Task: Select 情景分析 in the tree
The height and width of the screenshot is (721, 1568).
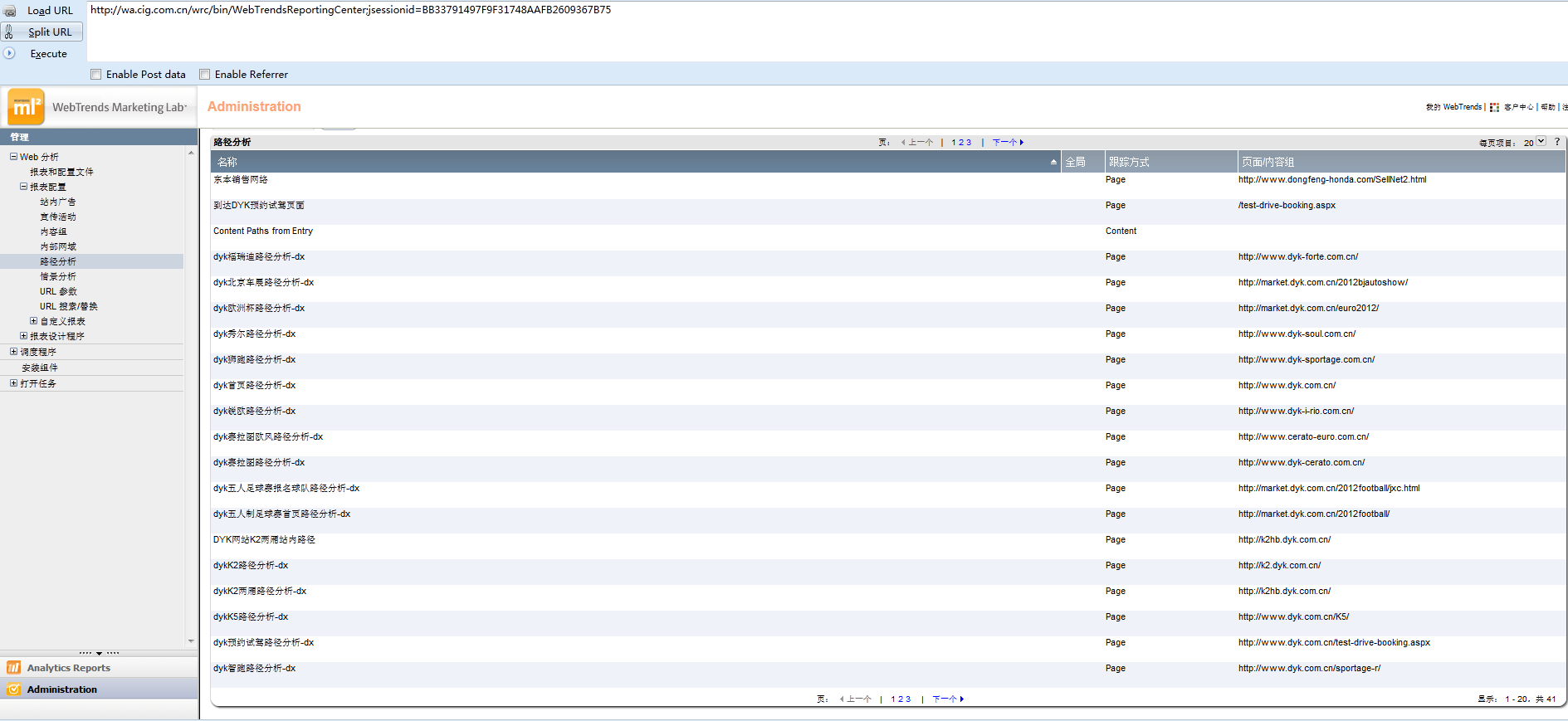Action: 57,276
